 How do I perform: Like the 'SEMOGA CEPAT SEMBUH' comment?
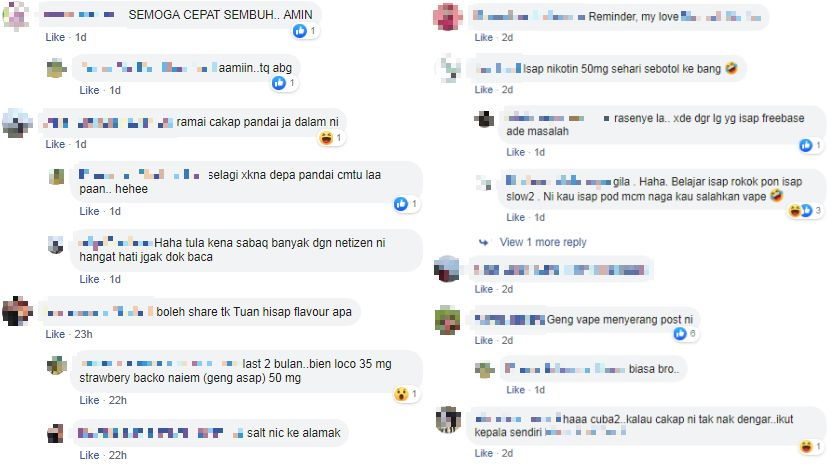[55, 37]
